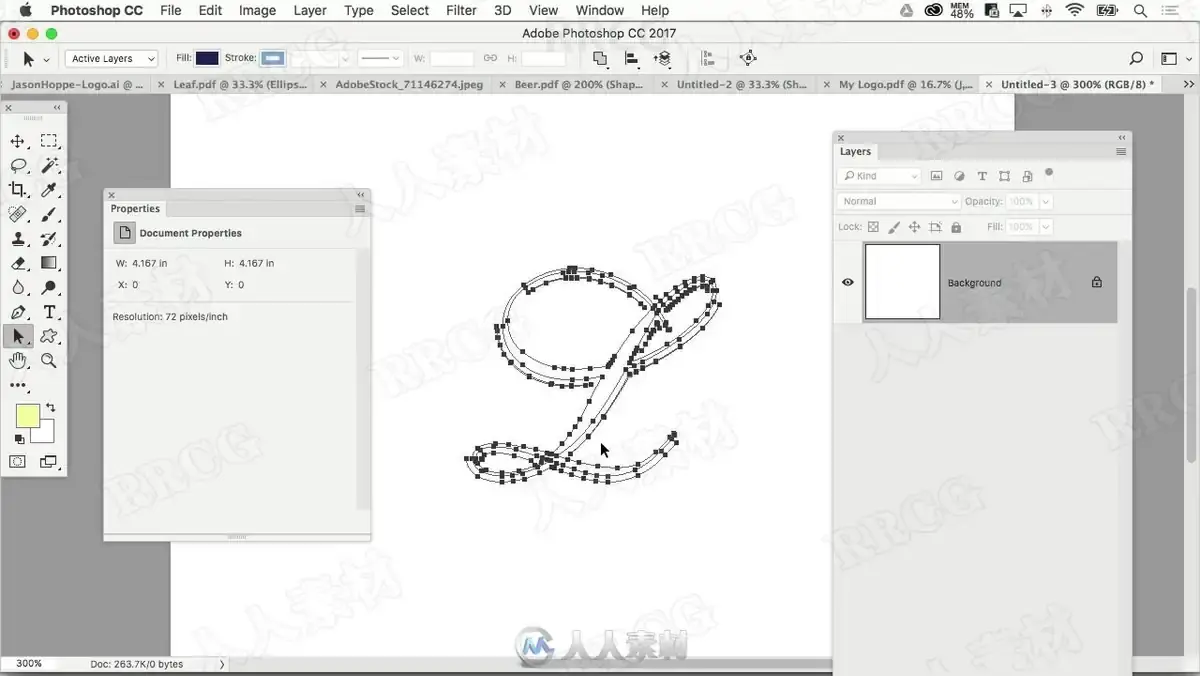Image resolution: width=1200 pixels, height=676 pixels.
Task: Toggle lock transparent pixels
Action: point(873,227)
